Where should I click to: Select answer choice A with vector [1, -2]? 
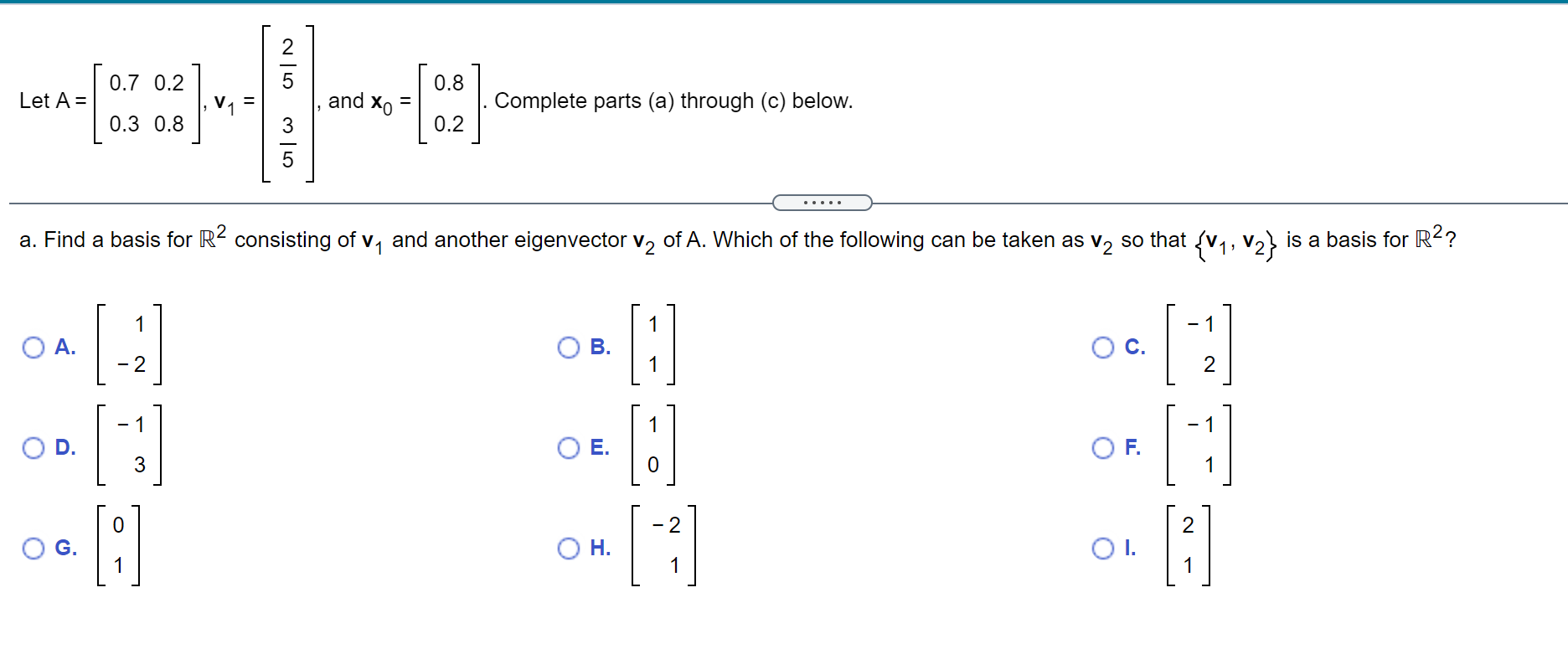click(34, 347)
